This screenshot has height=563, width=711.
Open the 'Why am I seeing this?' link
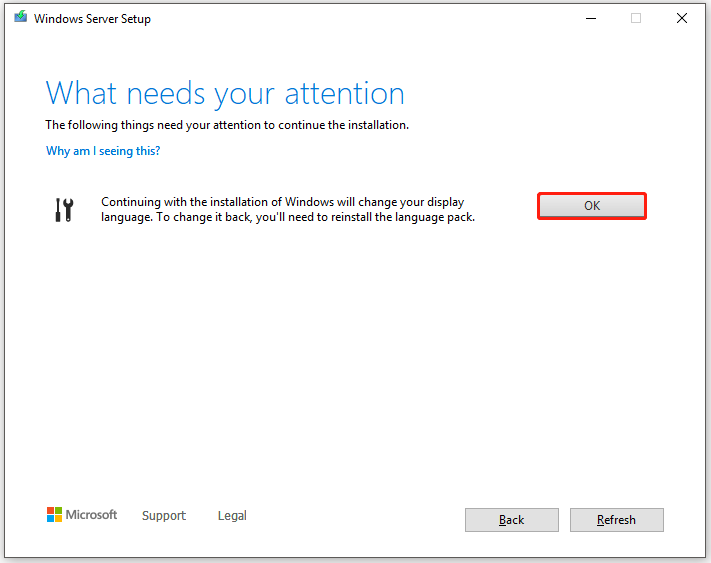coord(103,151)
